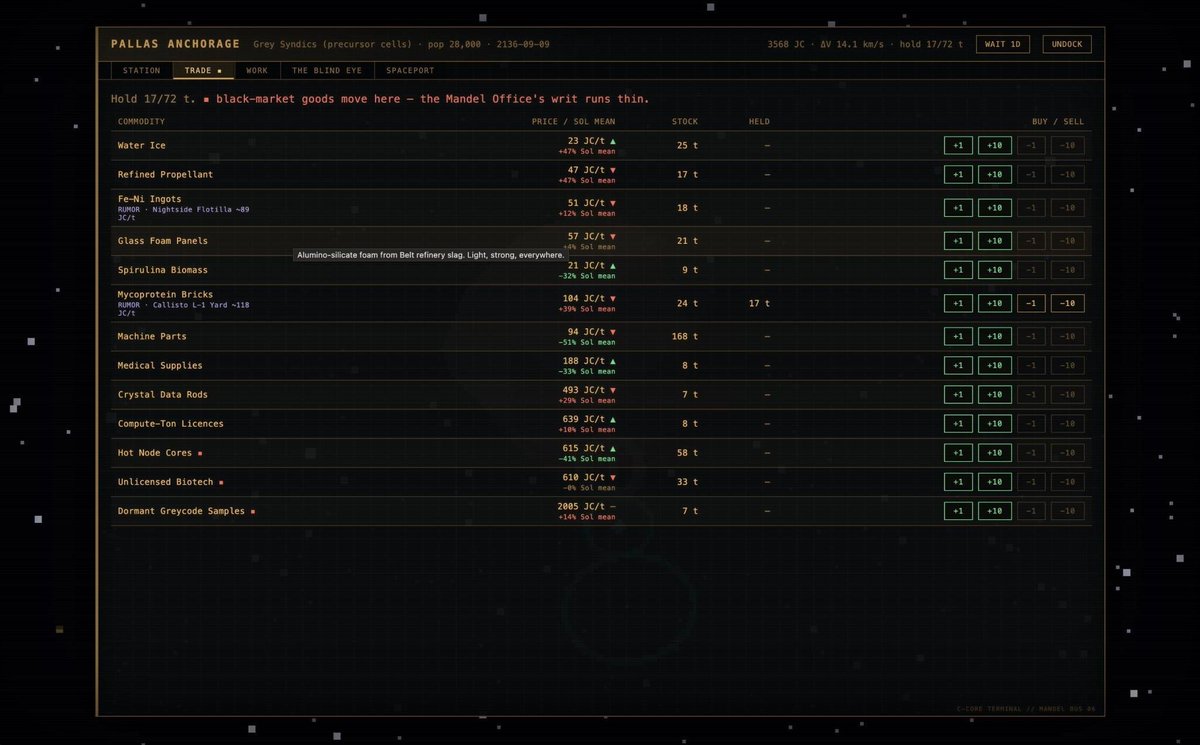Screen dimensions: 1200x745
Task: Buy +1 Mycoprotein Bricks
Action: coord(958,303)
